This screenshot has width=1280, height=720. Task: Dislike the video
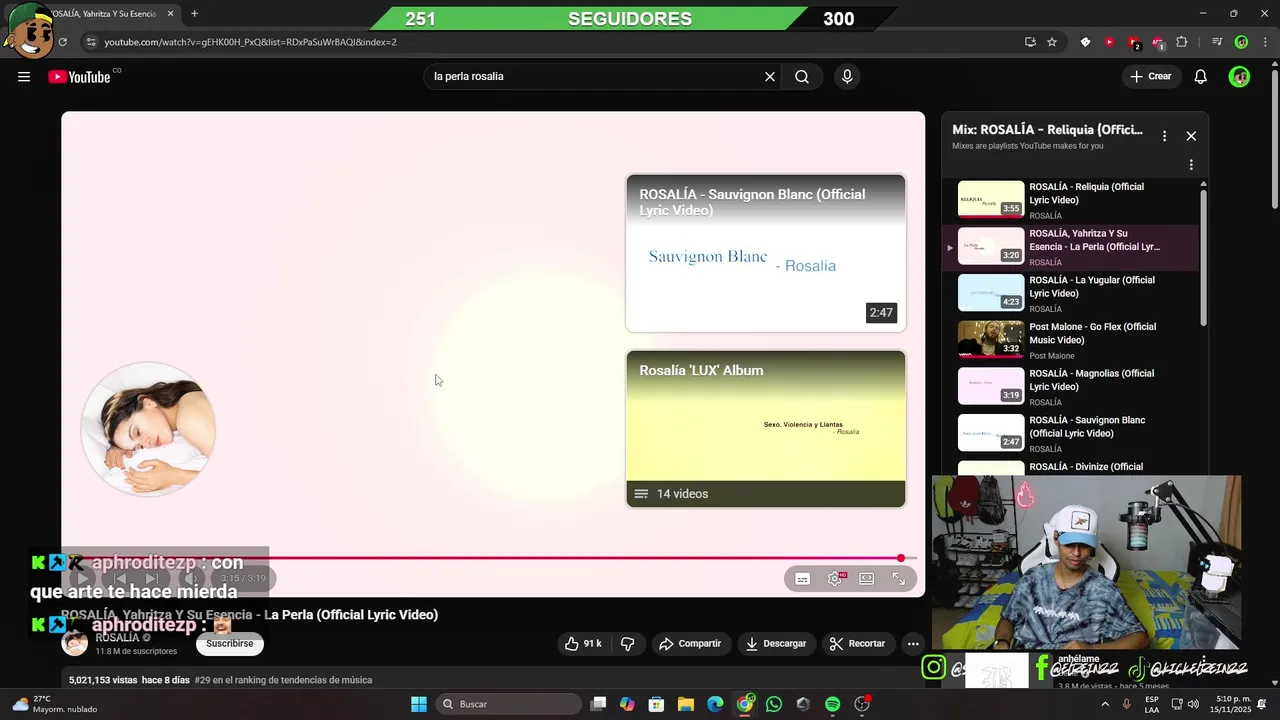click(x=627, y=644)
